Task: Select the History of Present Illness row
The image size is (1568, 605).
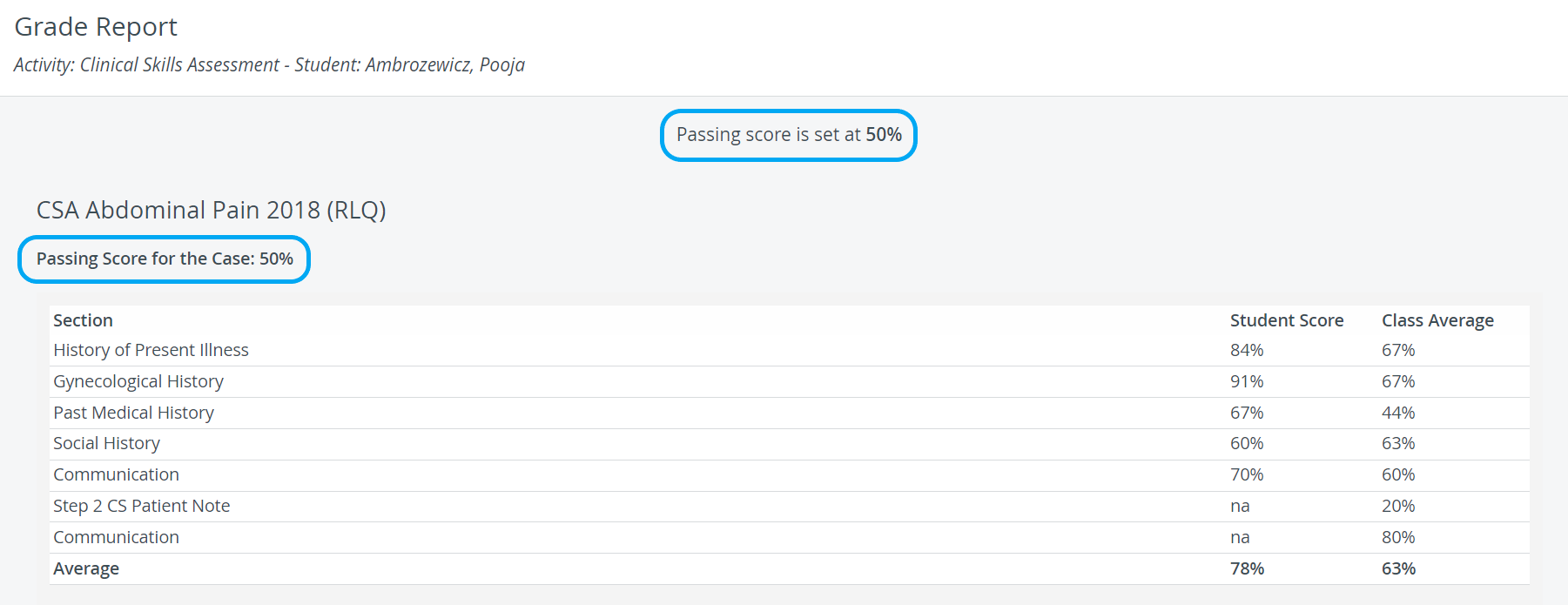Action: pyautogui.click(x=789, y=350)
